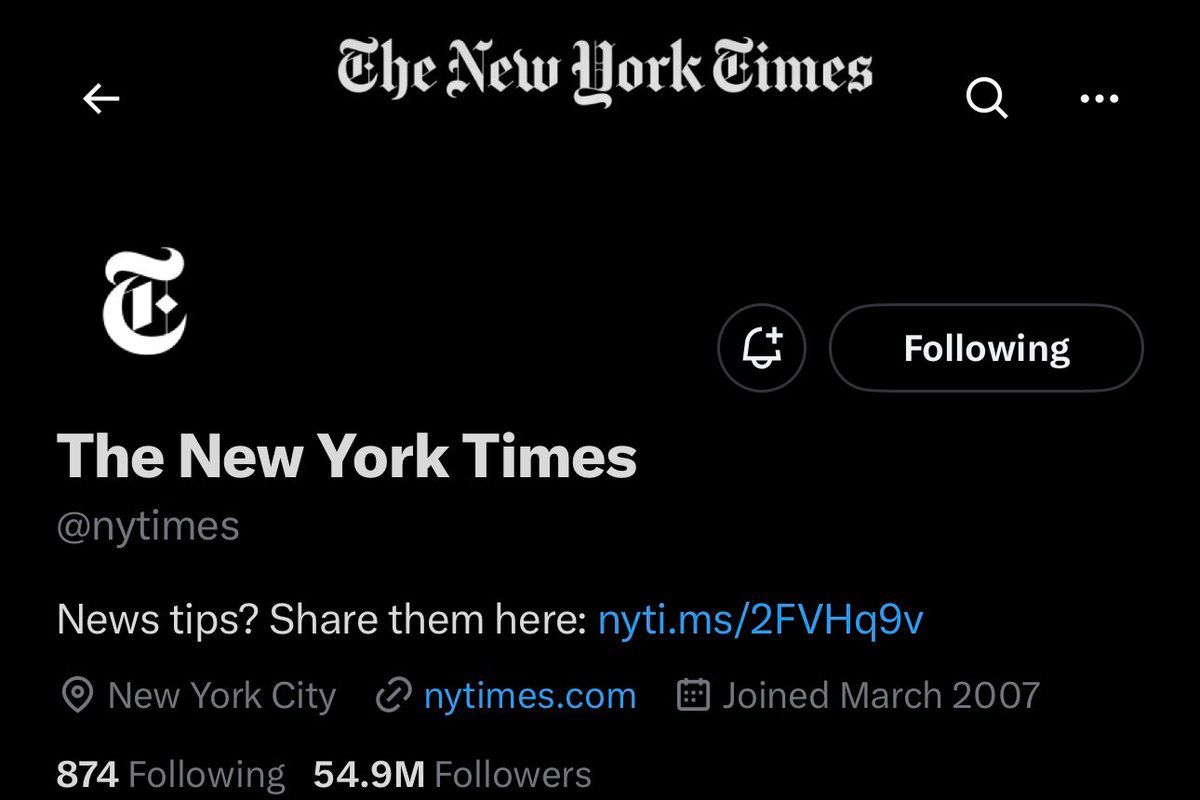Toggle the Following button

[x=986, y=348]
